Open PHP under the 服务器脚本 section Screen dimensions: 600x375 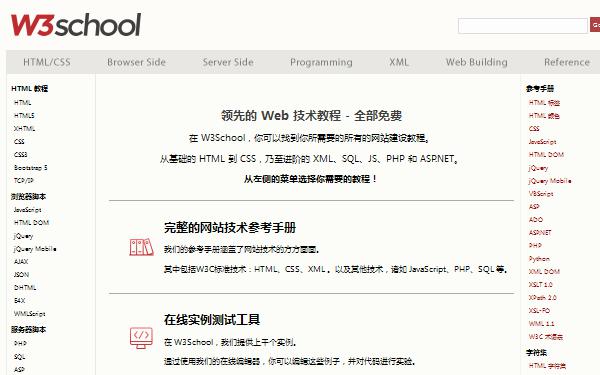coord(20,344)
